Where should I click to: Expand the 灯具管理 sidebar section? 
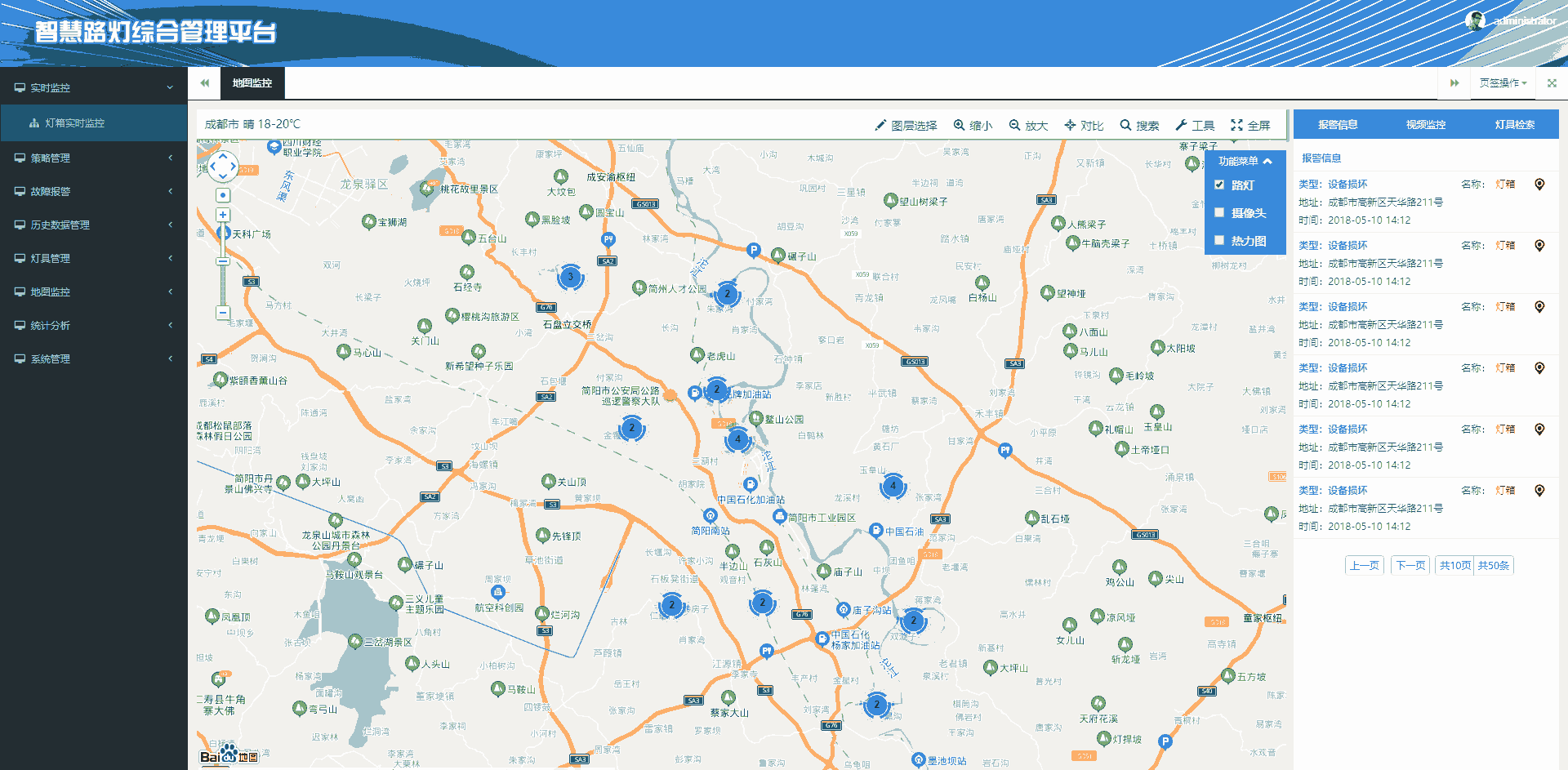[x=94, y=258]
